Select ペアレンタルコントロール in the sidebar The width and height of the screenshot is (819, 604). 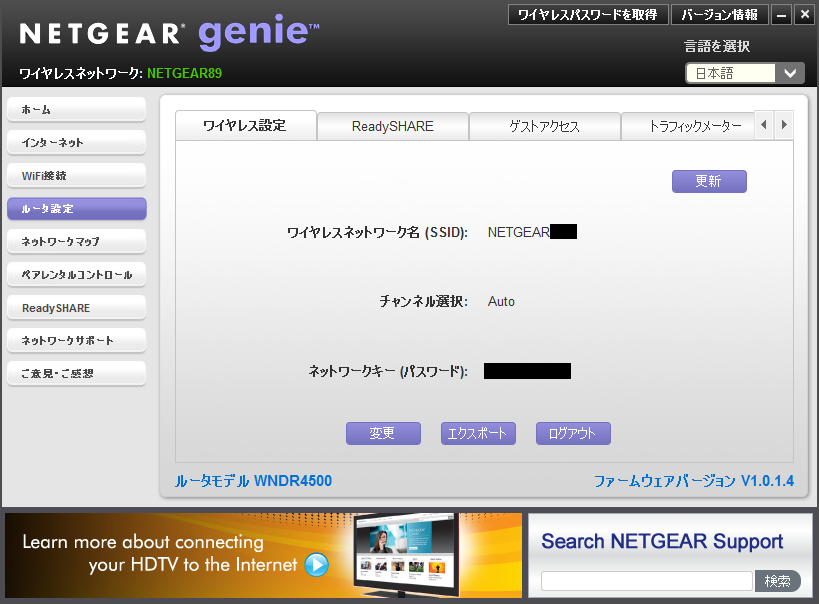(x=76, y=274)
